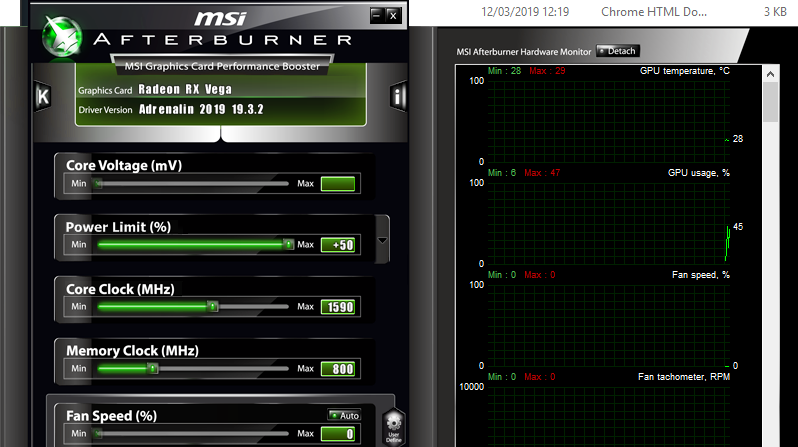This screenshot has width=798, height=447.
Task: Select the Fan Speed 0 value field
Action: (x=338, y=434)
